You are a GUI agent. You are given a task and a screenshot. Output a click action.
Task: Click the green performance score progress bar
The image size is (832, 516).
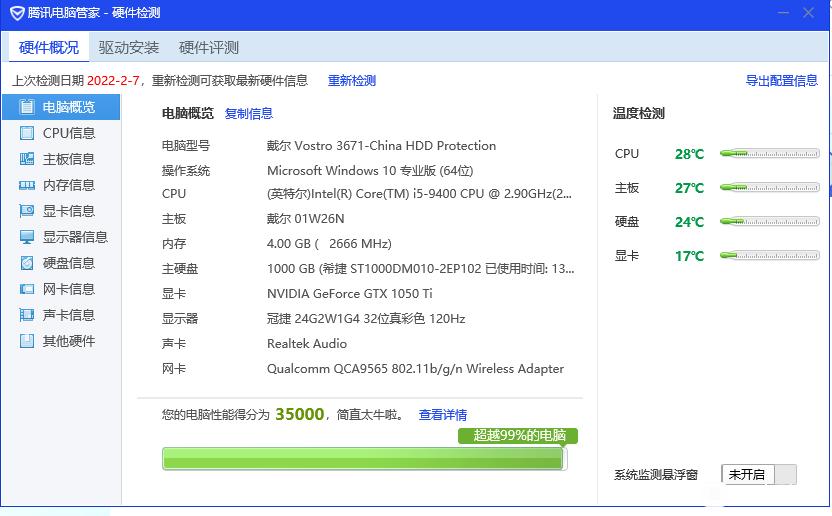(x=365, y=459)
